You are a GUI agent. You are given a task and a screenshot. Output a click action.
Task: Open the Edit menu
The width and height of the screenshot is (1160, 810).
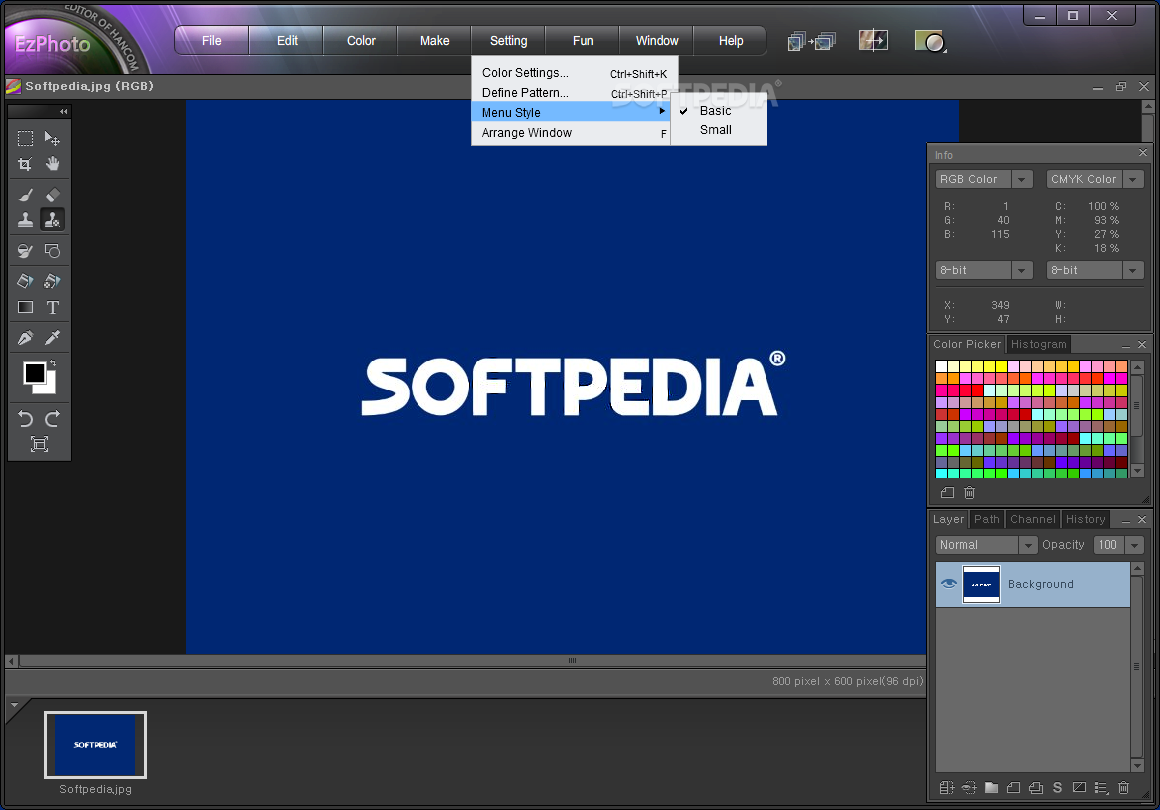click(x=287, y=41)
